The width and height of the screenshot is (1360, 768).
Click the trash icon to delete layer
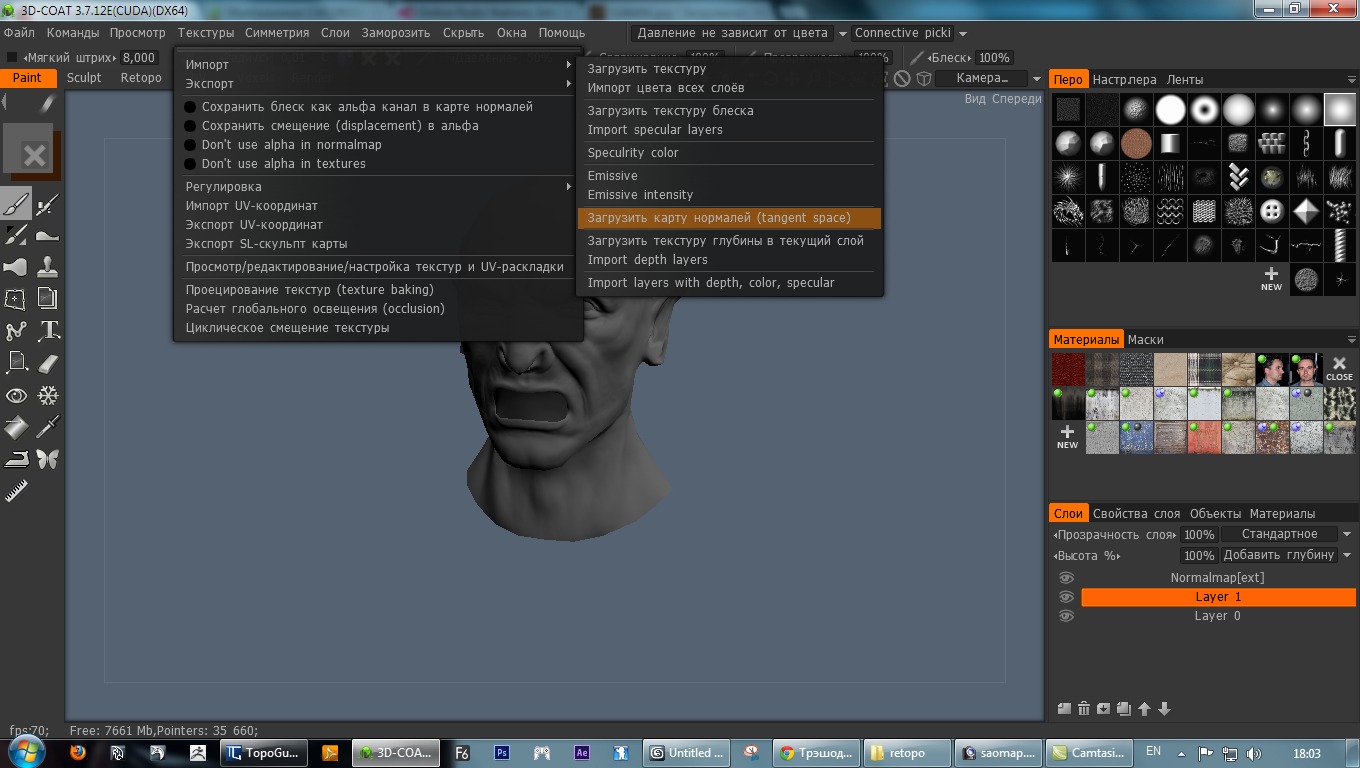click(x=1083, y=709)
